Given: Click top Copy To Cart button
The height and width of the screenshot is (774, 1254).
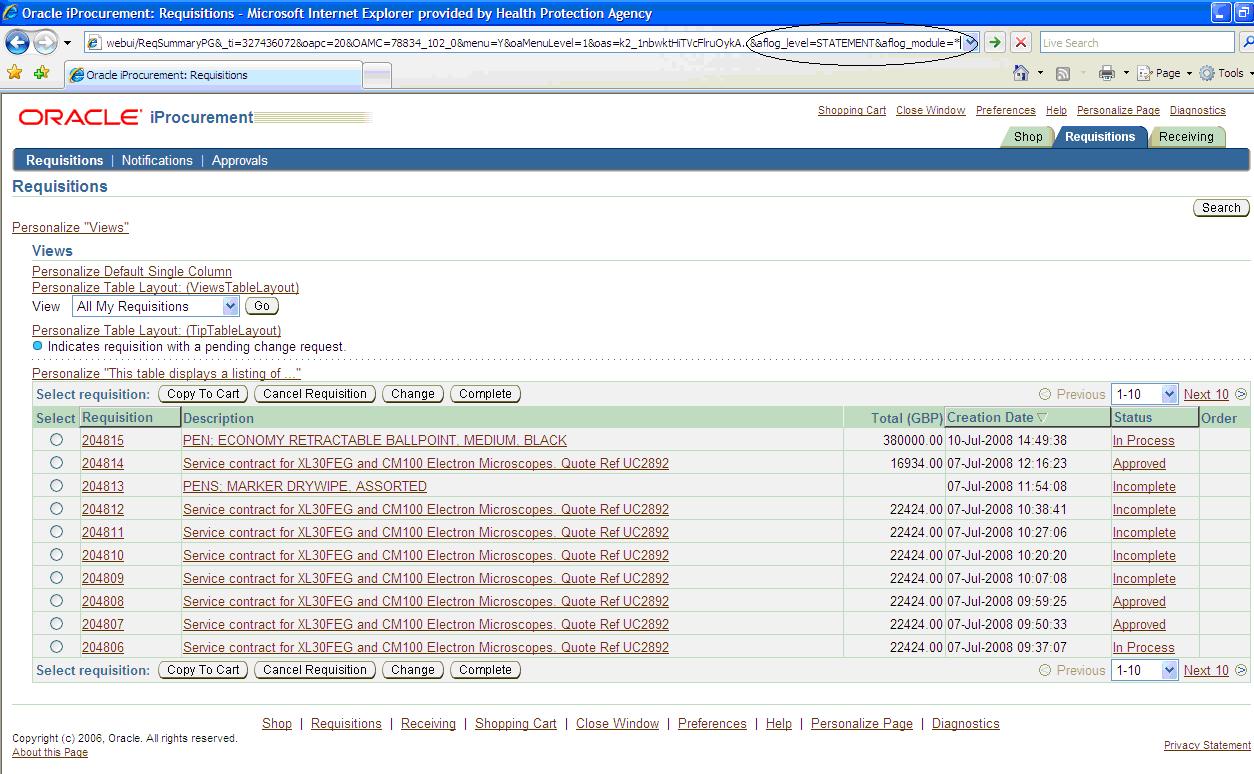Looking at the screenshot, I should click(x=203, y=394).
